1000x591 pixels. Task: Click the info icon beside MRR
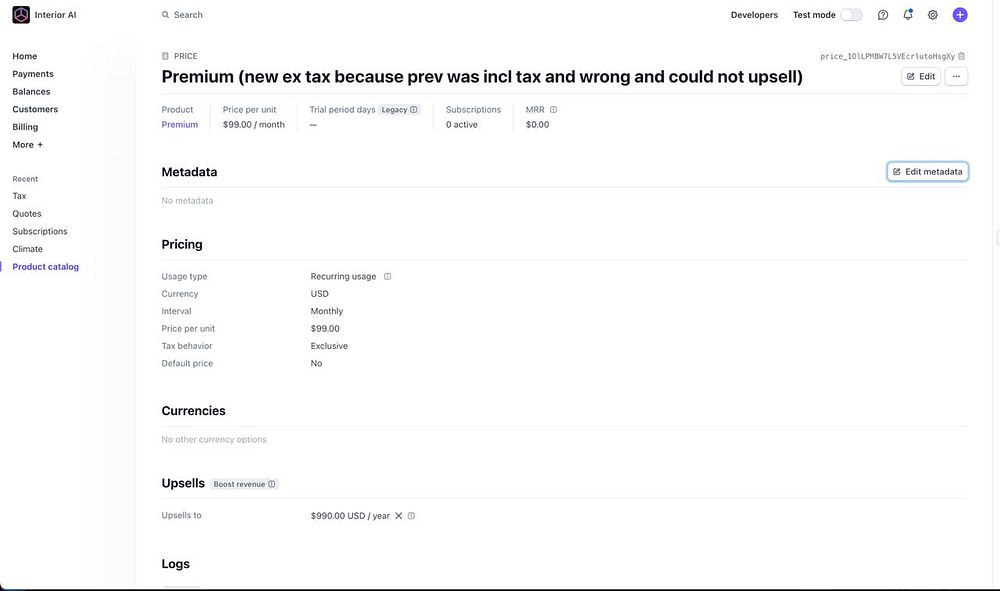[x=553, y=110]
